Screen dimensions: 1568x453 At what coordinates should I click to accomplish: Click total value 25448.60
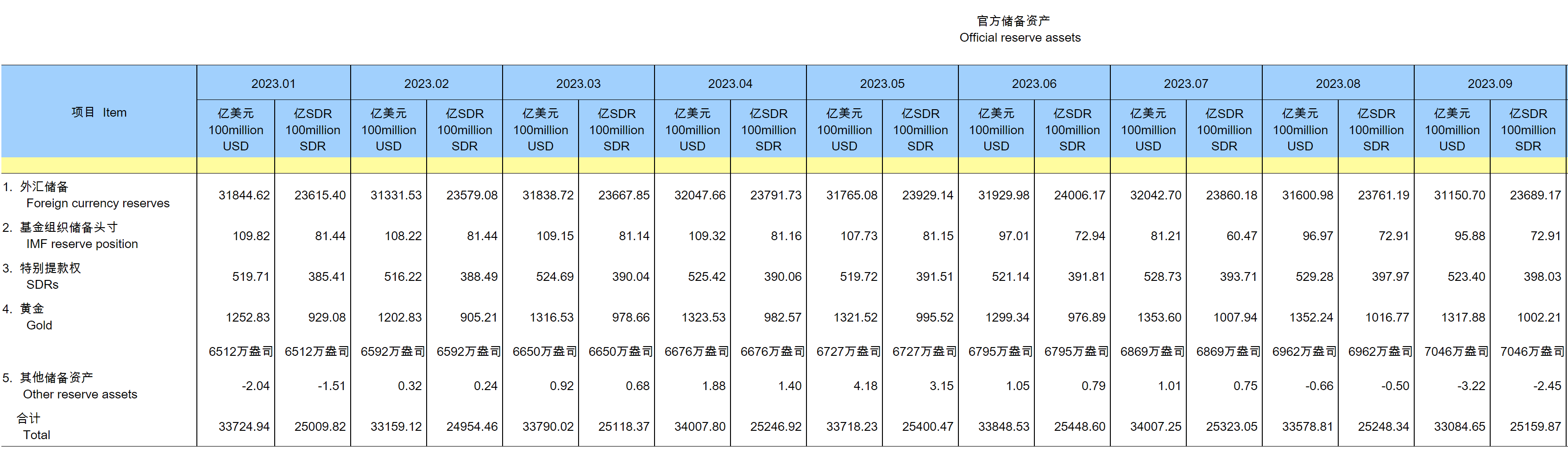click(x=1080, y=427)
